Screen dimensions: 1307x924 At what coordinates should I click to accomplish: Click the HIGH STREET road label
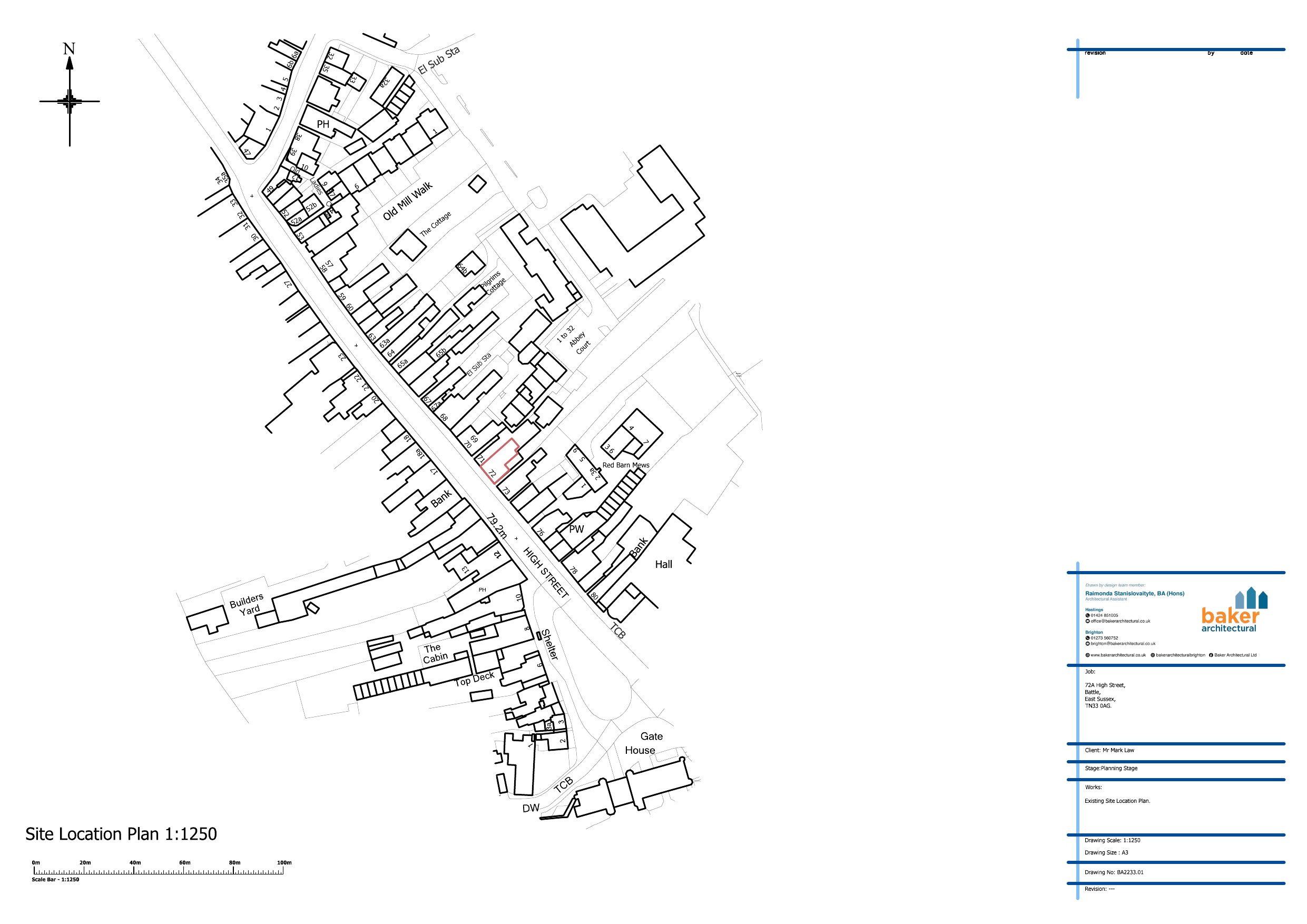click(545, 572)
